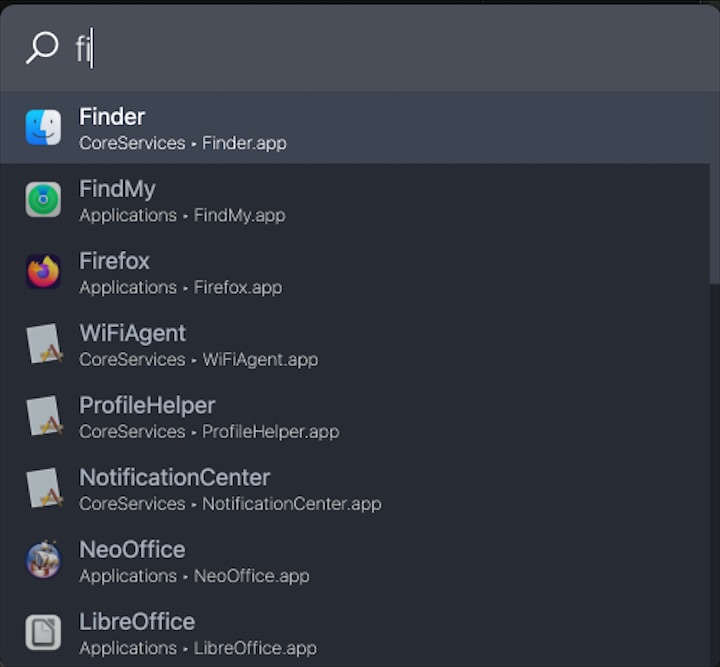Click the Firefox browser icon
Image resolution: width=720 pixels, height=667 pixels.
43,272
